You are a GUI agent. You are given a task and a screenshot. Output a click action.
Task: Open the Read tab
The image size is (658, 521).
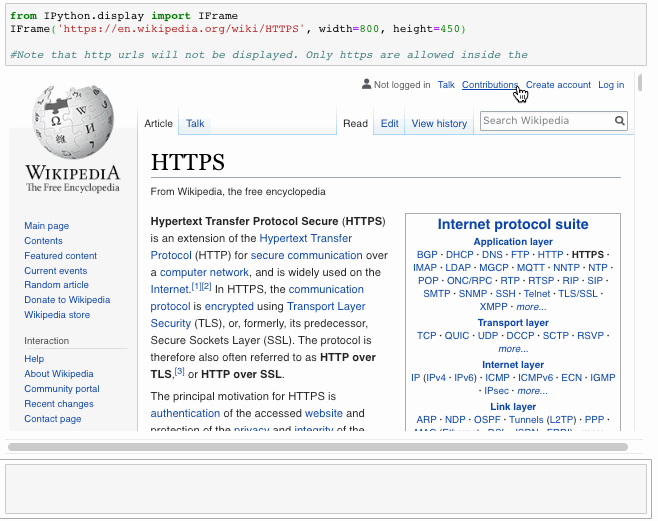(x=356, y=124)
